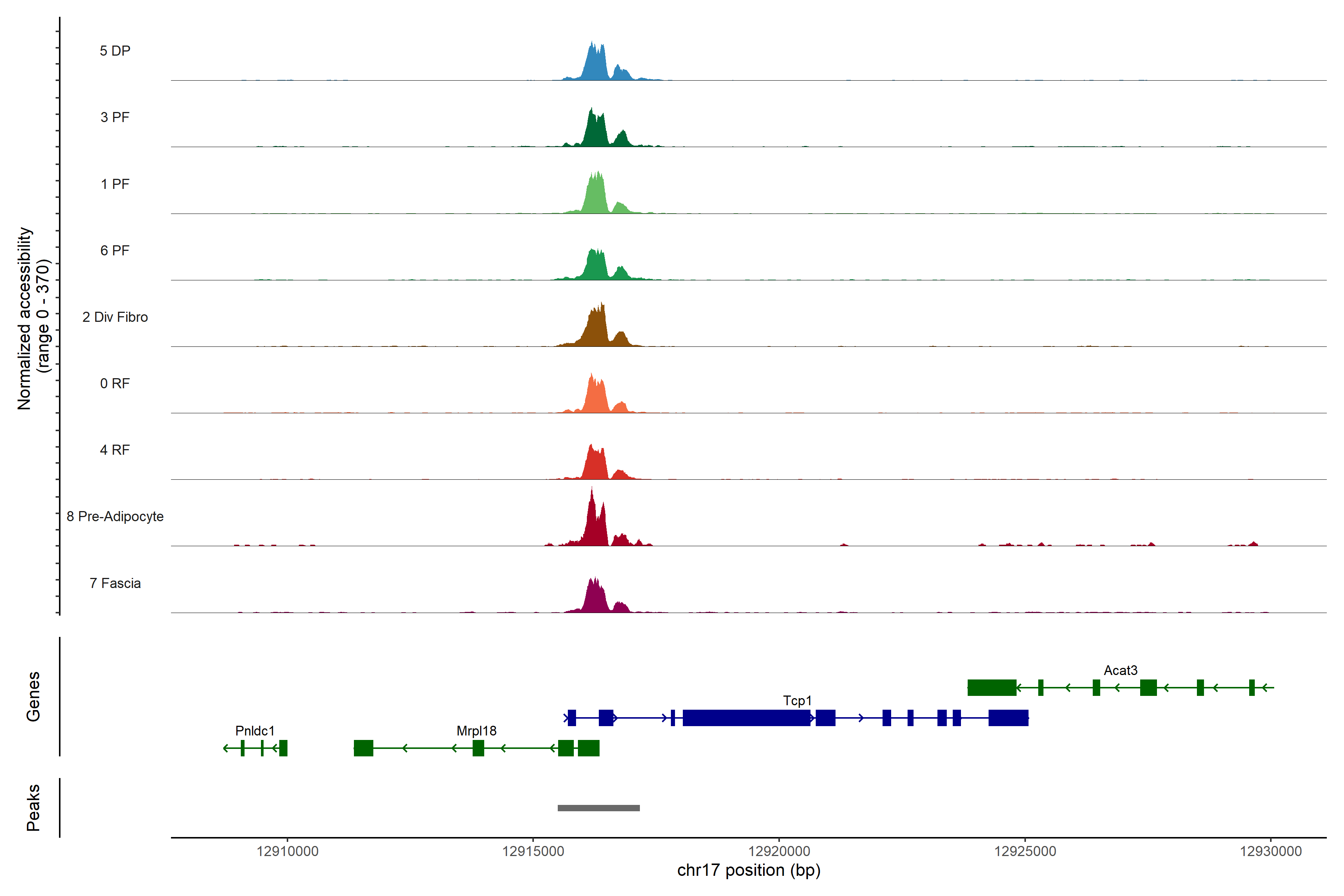Image resolution: width=1344 pixels, height=896 pixels.
Task: Click the Pnldc1 gene label
Action: tap(255, 731)
